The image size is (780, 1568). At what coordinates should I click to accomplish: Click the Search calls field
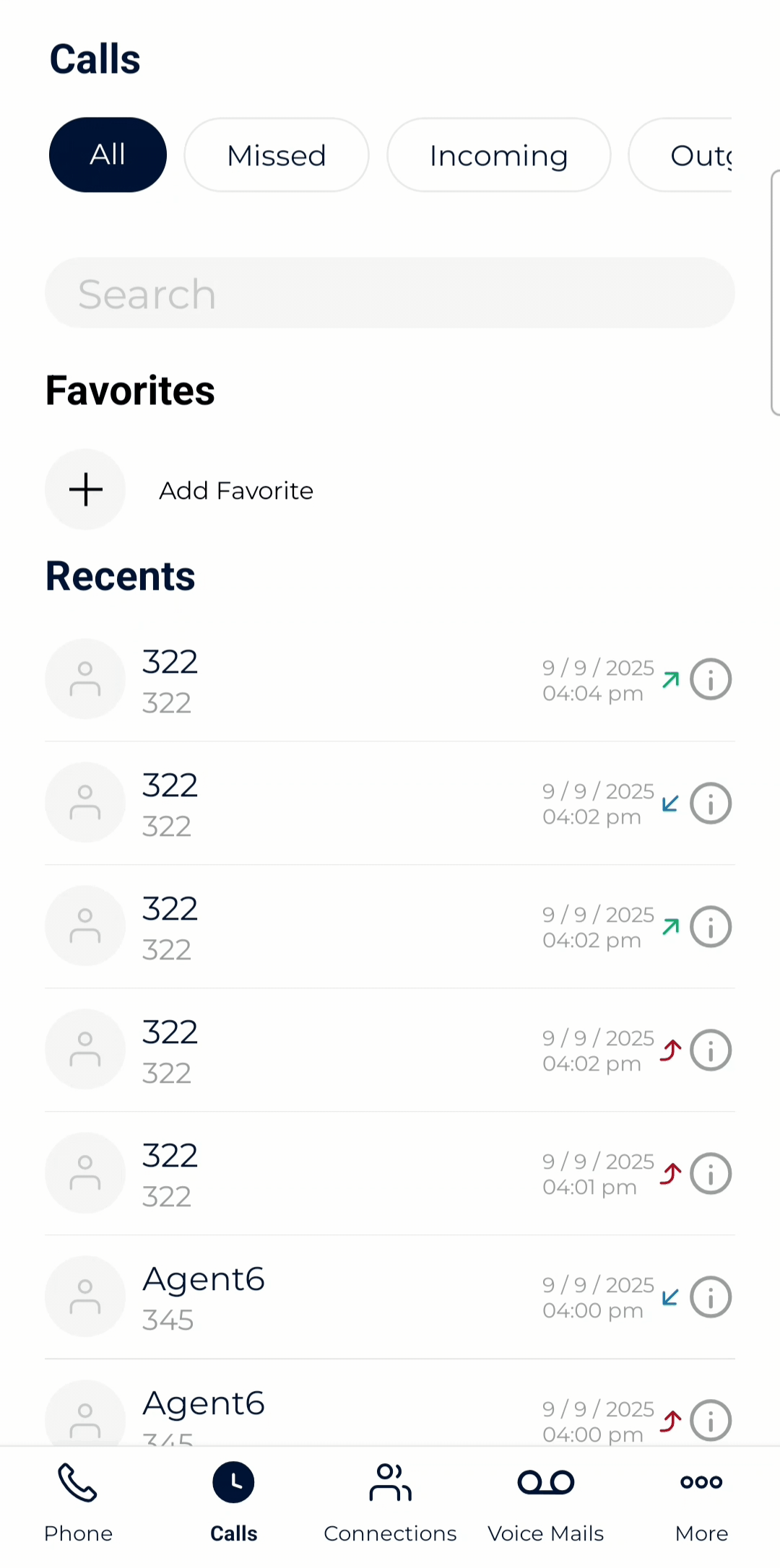390,293
